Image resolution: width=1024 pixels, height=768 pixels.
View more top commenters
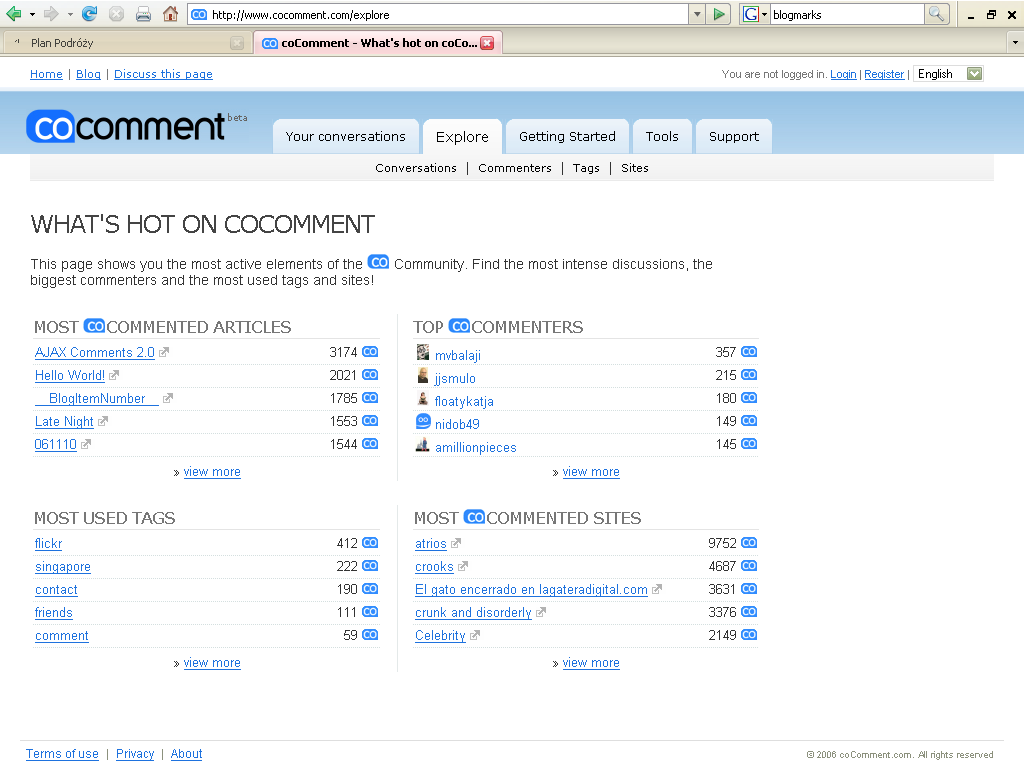(x=591, y=472)
